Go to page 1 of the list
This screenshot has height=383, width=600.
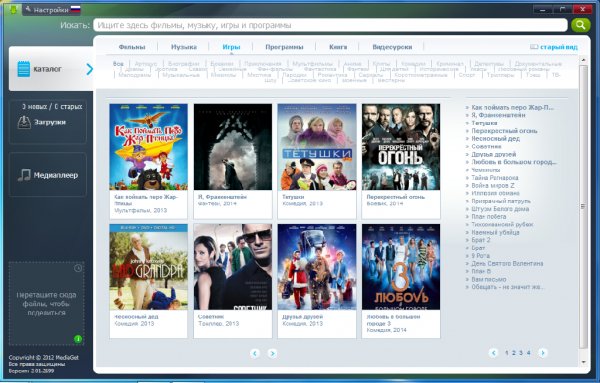click(x=507, y=353)
